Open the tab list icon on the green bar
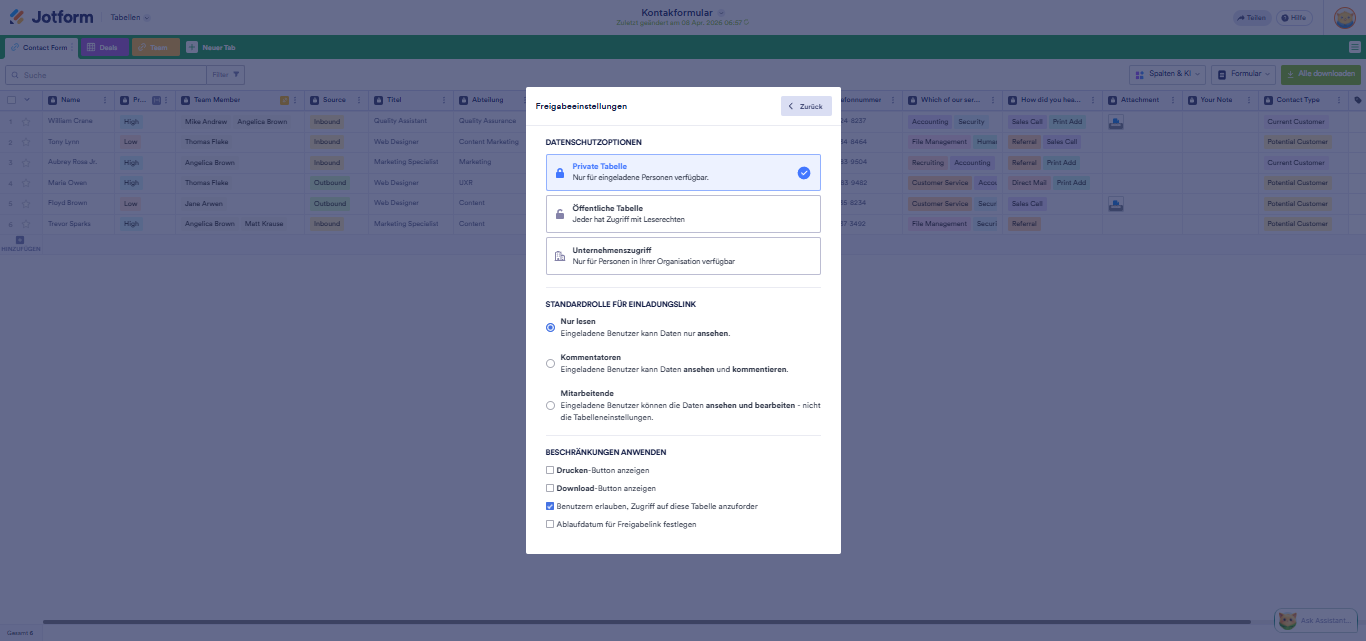 (1354, 47)
